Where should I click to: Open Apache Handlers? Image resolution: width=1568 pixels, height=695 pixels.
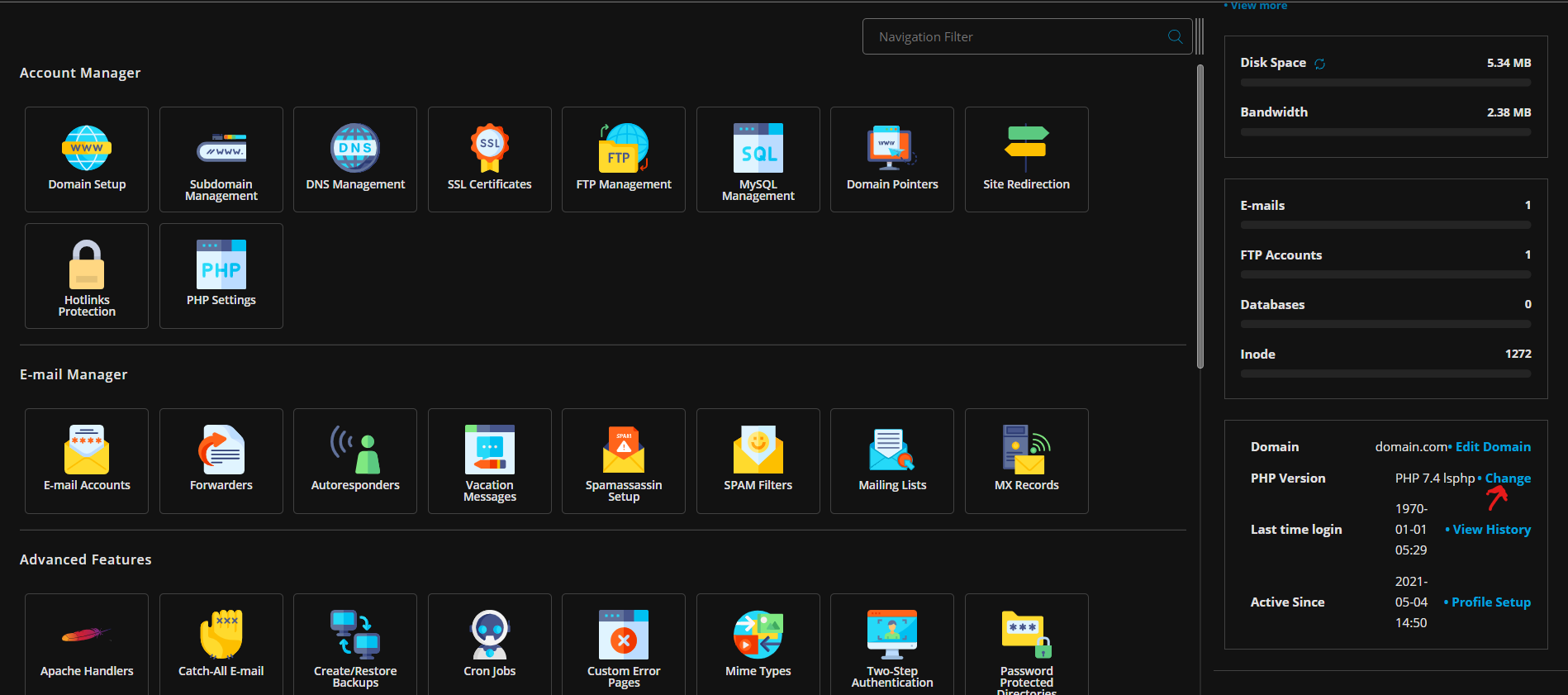click(x=87, y=645)
